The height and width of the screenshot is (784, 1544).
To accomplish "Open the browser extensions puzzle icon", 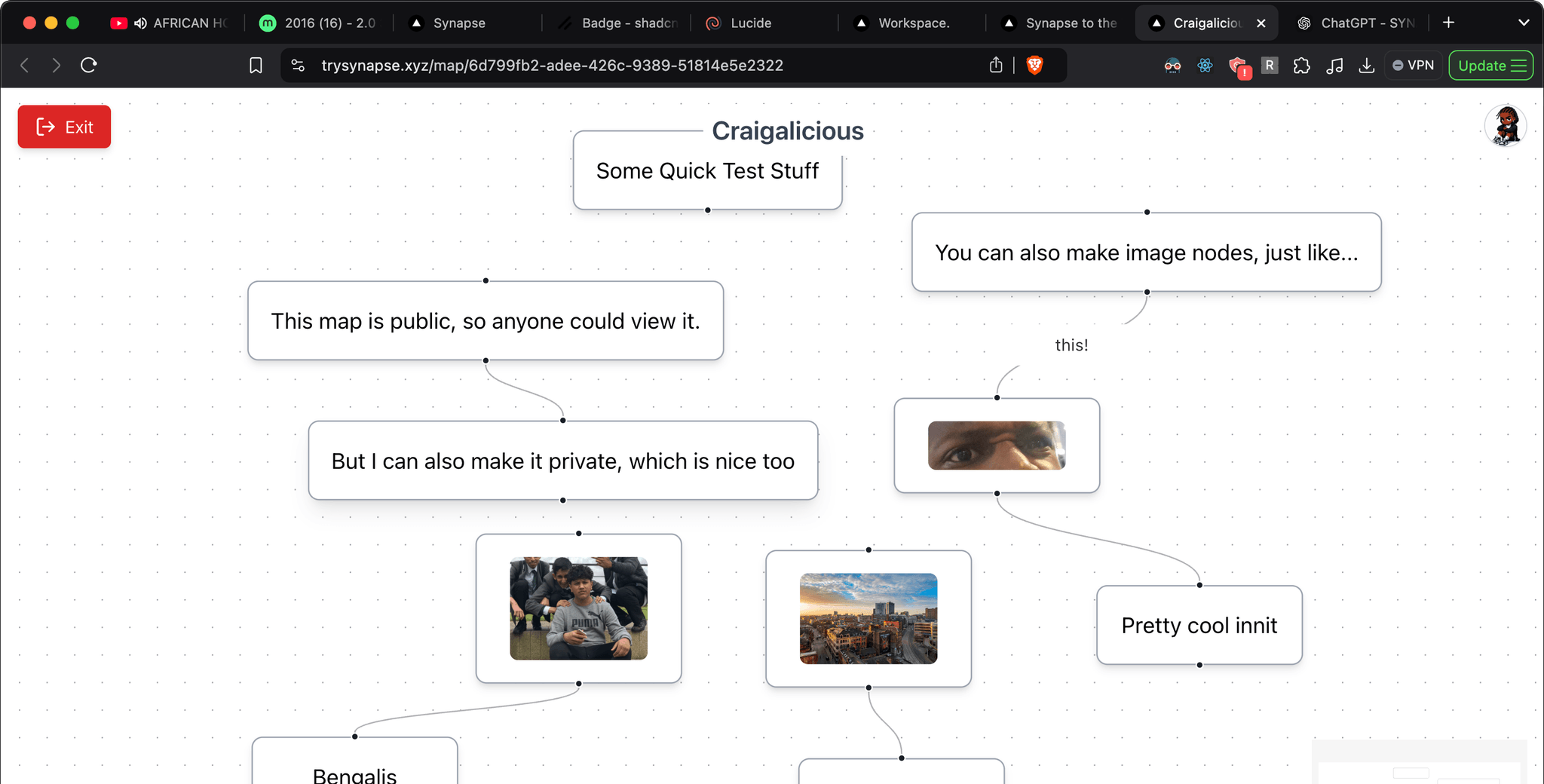I will tap(1302, 66).
